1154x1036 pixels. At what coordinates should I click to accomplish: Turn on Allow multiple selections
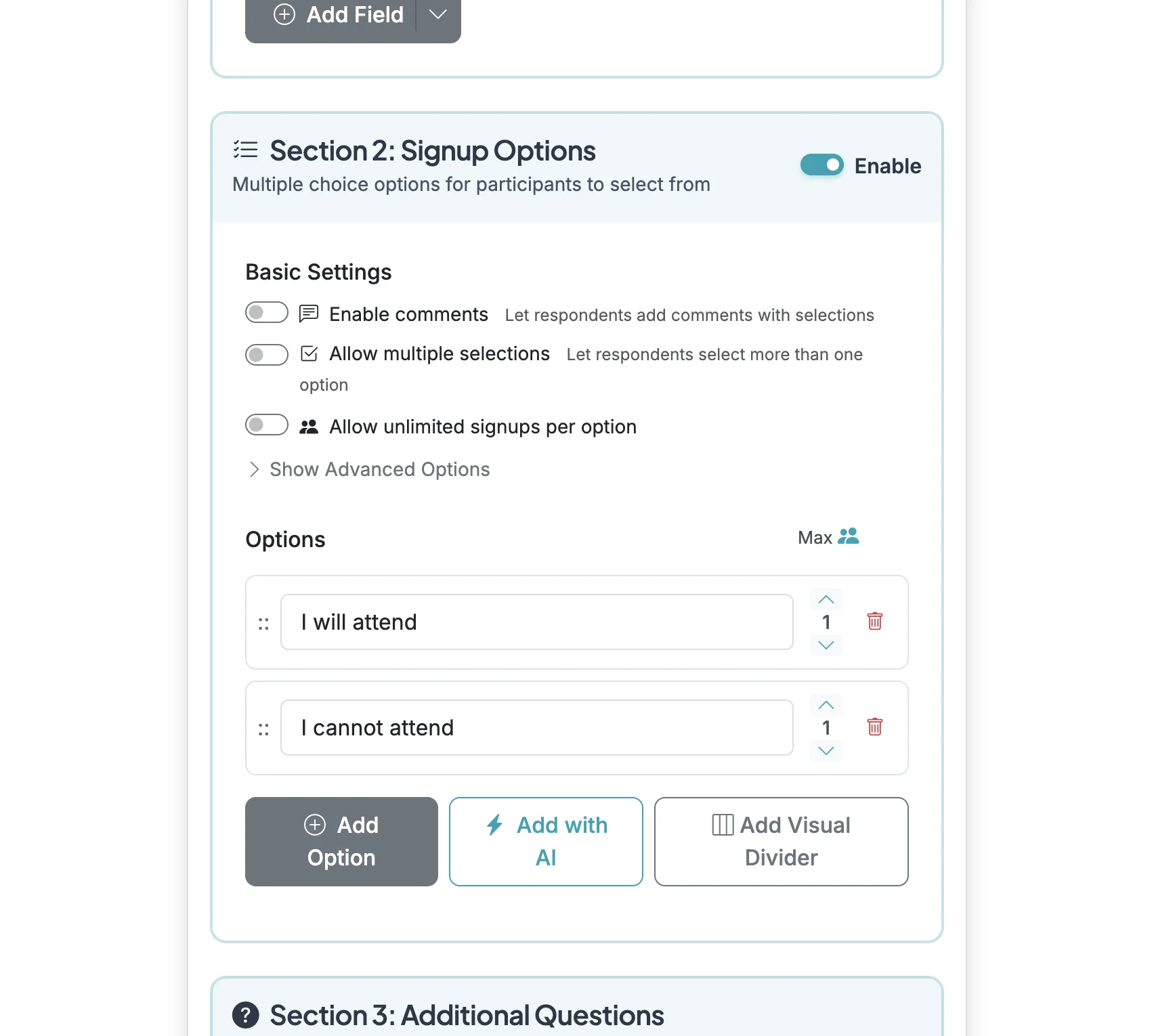[x=266, y=353]
